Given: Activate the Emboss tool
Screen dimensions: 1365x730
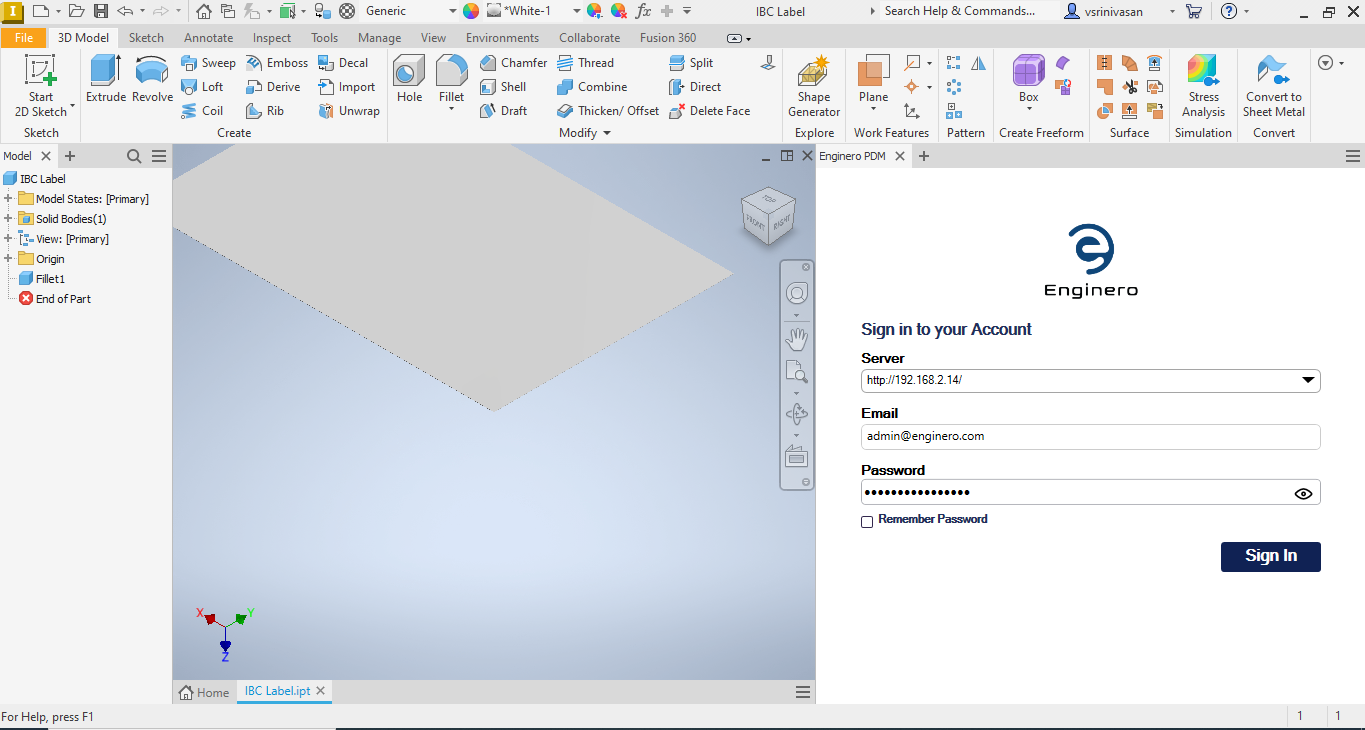Looking at the screenshot, I should pyautogui.click(x=277, y=63).
